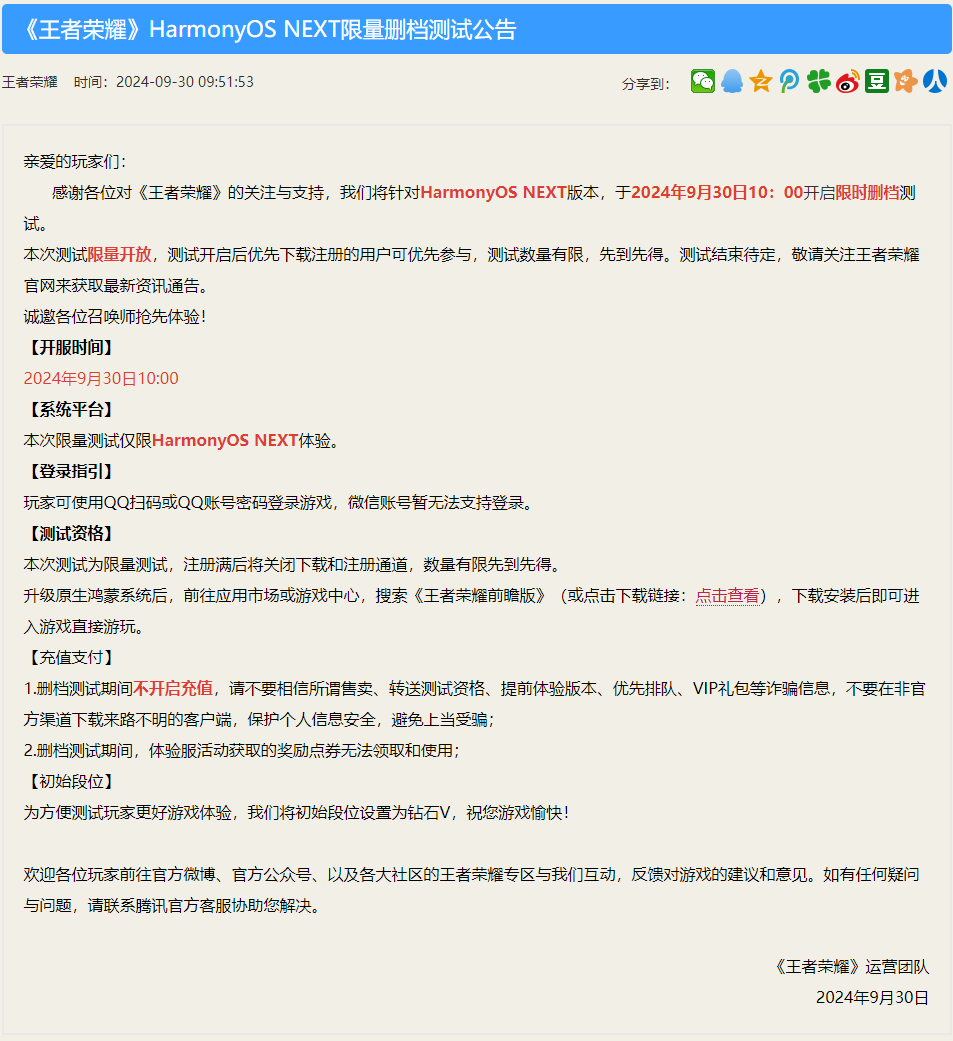Screen dimensions: 953x1041
Task: Share to QZone with yellow star icon
Action: 760,82
